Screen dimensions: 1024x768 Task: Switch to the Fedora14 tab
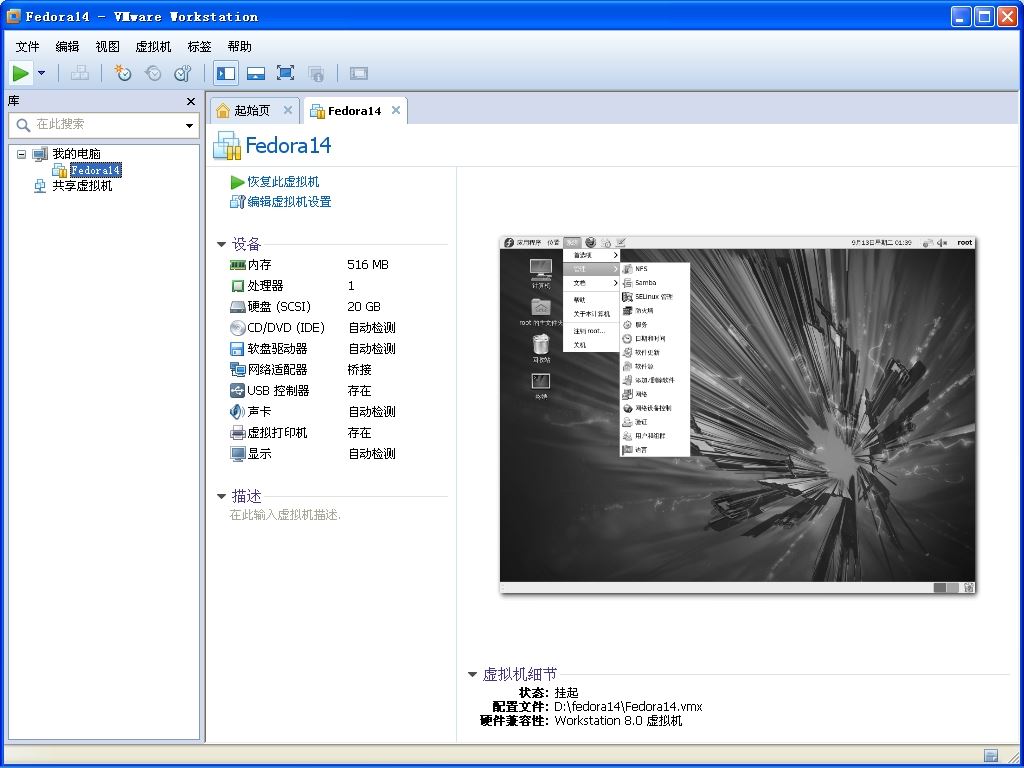pos(354,110)
